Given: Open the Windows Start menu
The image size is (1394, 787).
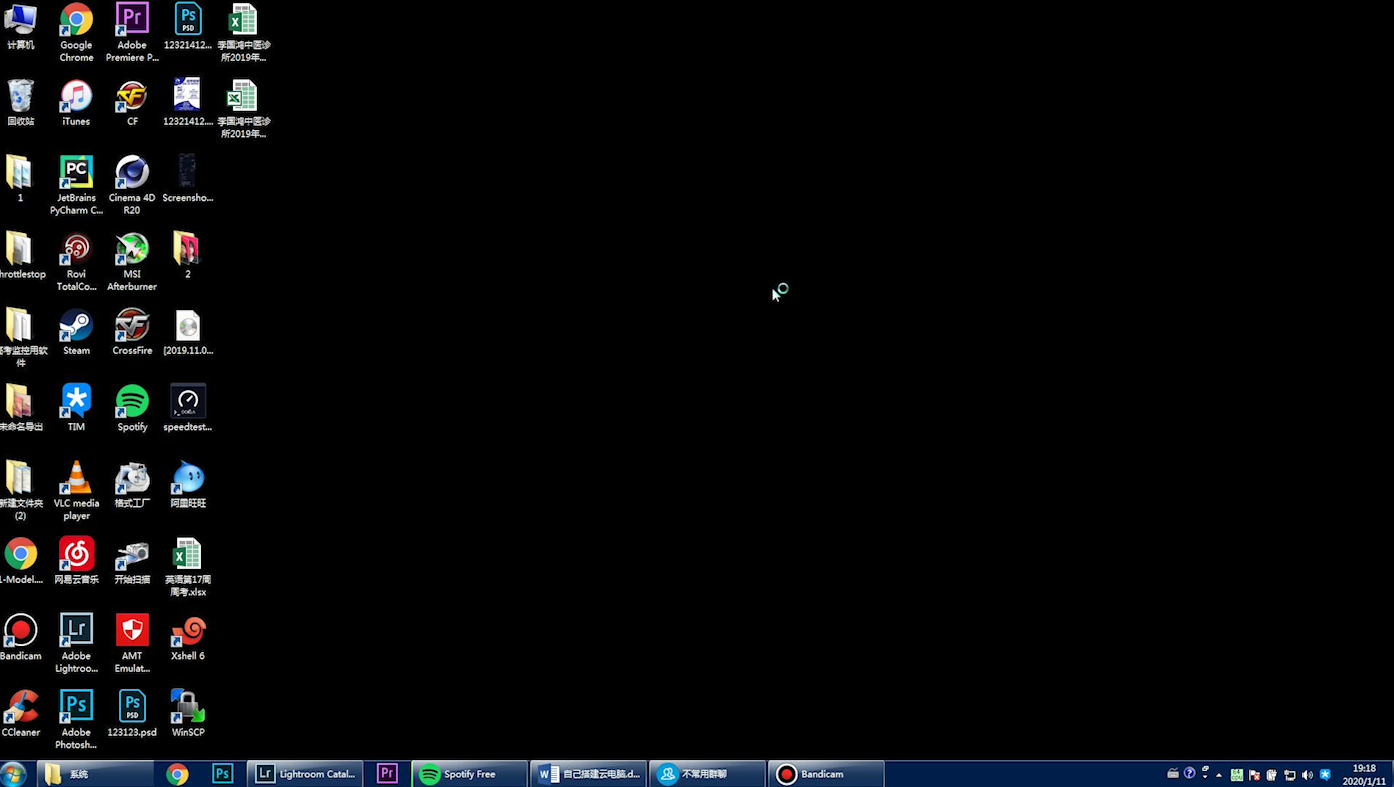Looking at the screenshot, I should pos(14,774).
